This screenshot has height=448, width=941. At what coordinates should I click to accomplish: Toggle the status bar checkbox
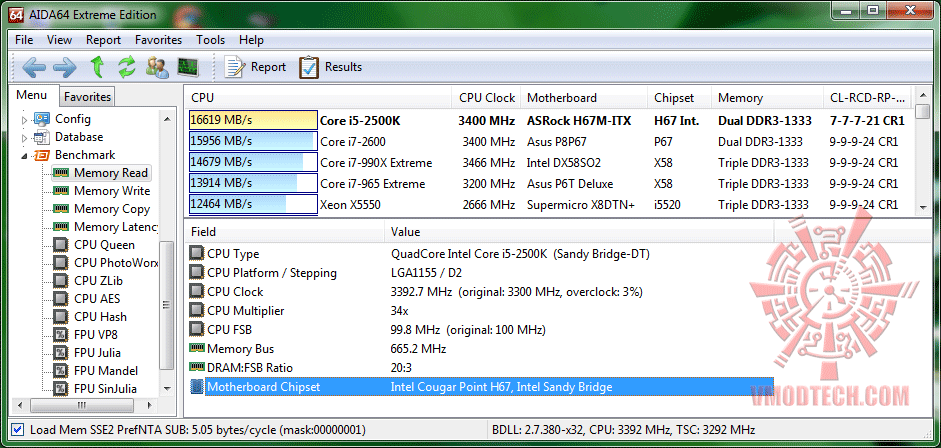(x=18, y=430)
